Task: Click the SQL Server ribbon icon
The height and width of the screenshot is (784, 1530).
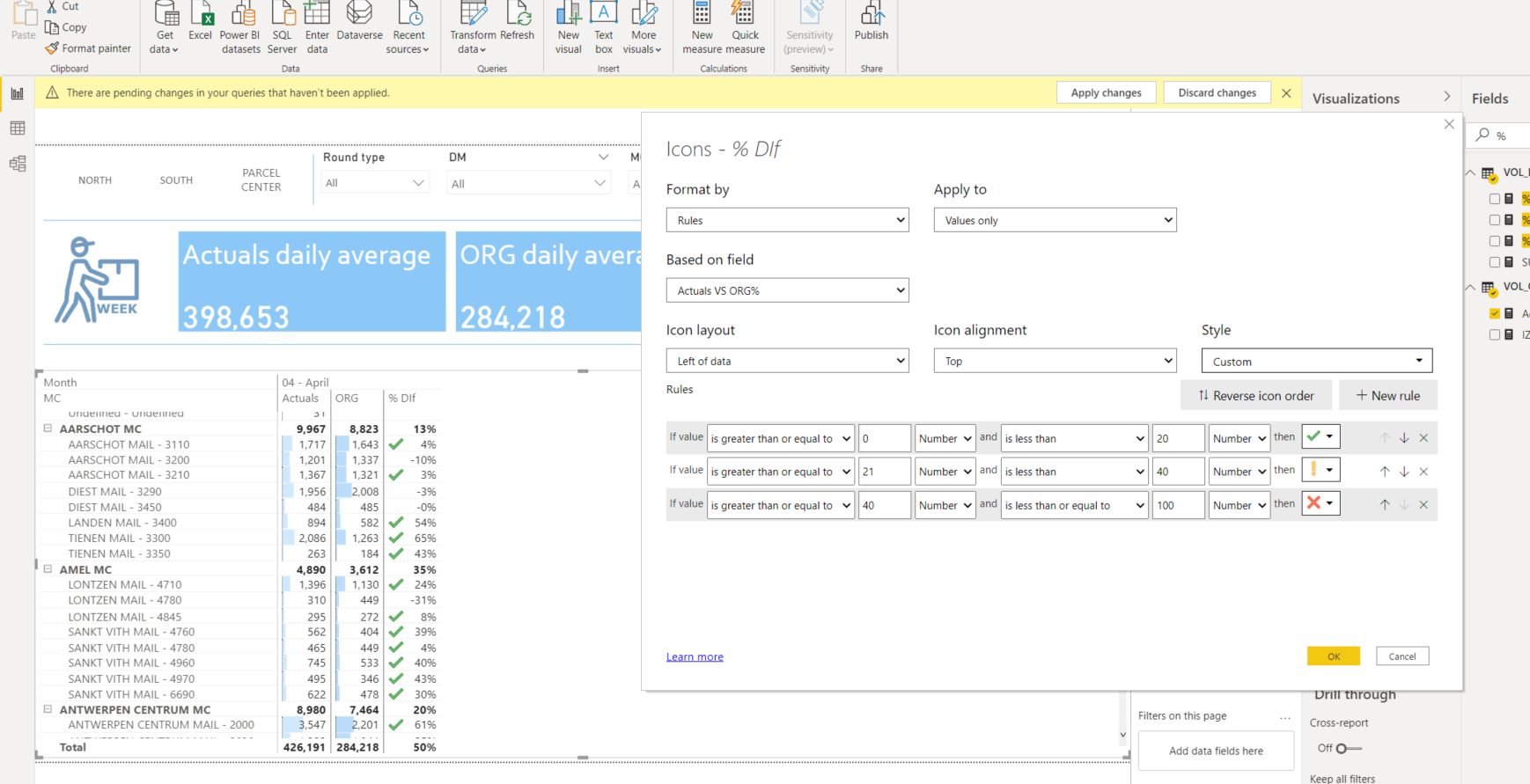Action: click(x=282, y=27)
